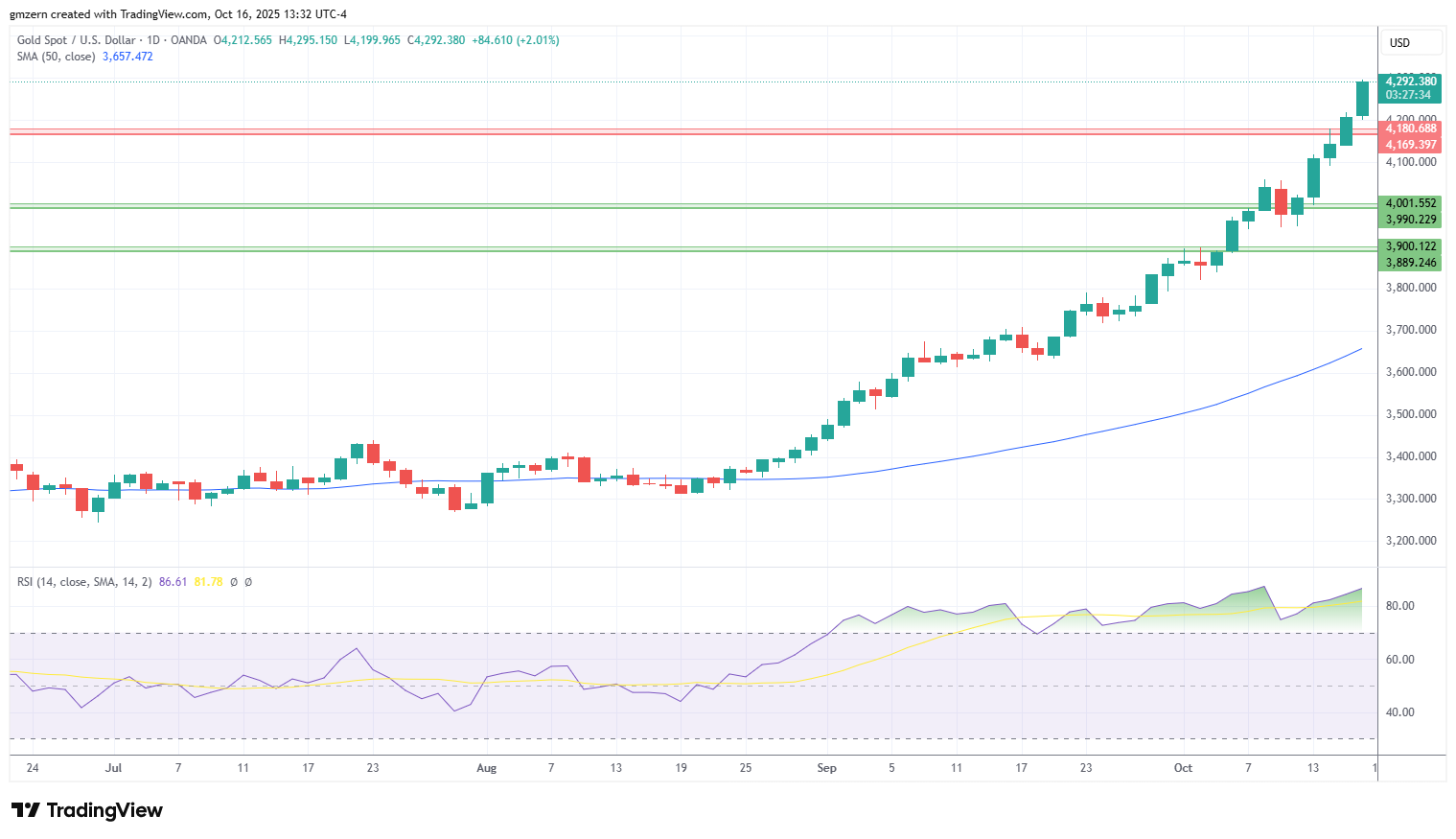
Task: Click the Oct date axis label
Action: 1183,768
